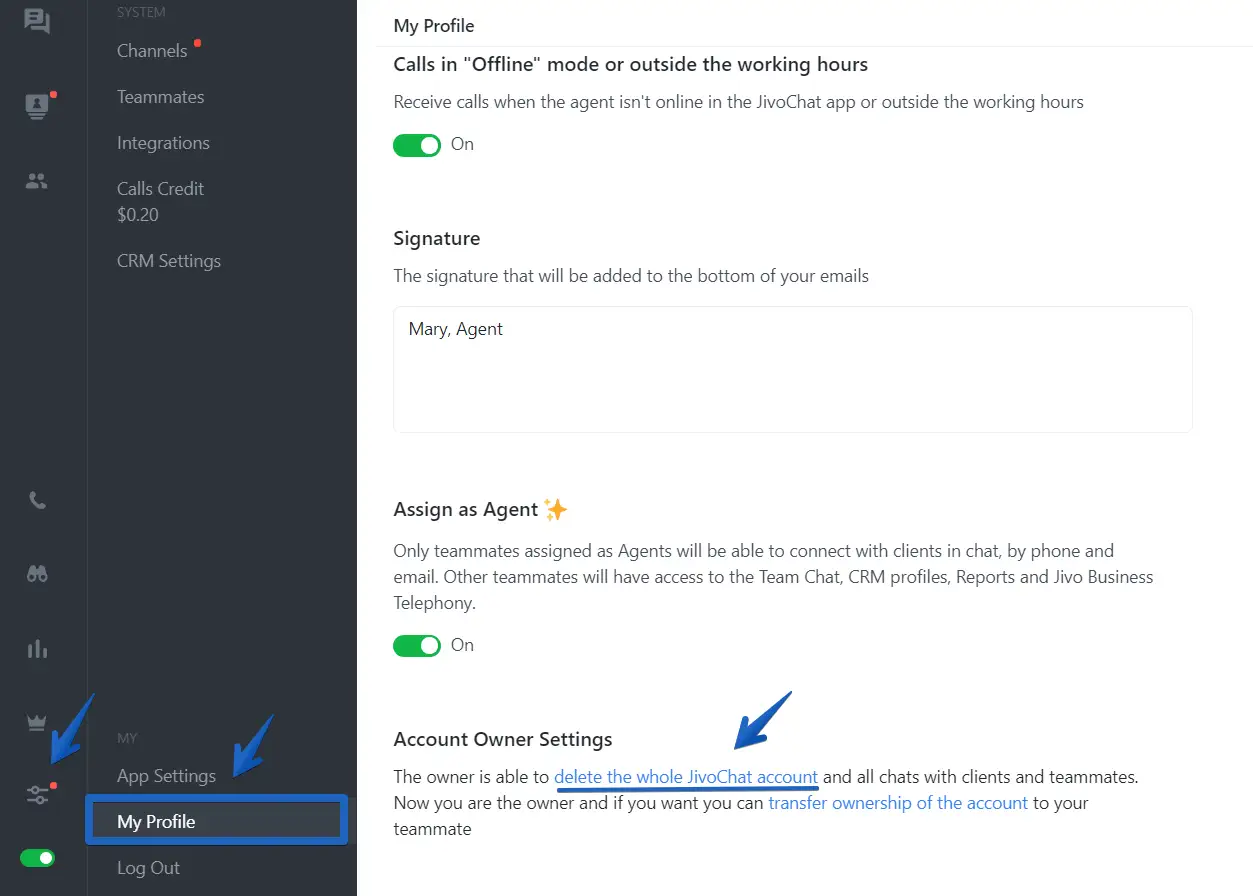Disable calls in Offline mode toggle

pos(417,145)
